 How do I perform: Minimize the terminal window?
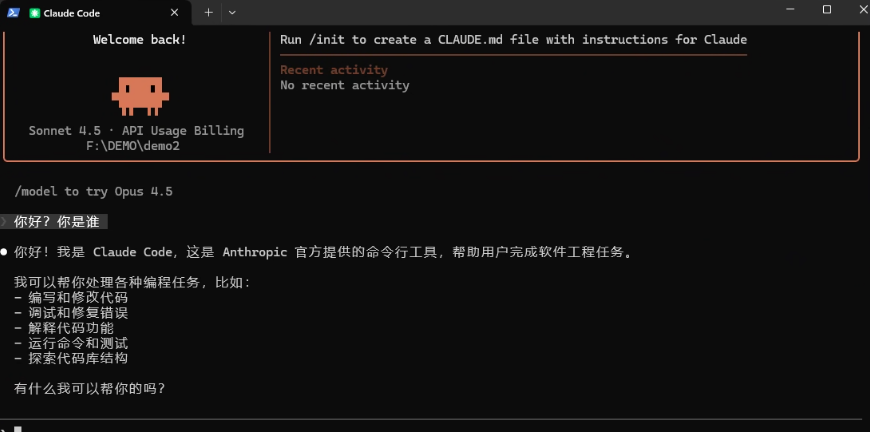click(791, 9)
